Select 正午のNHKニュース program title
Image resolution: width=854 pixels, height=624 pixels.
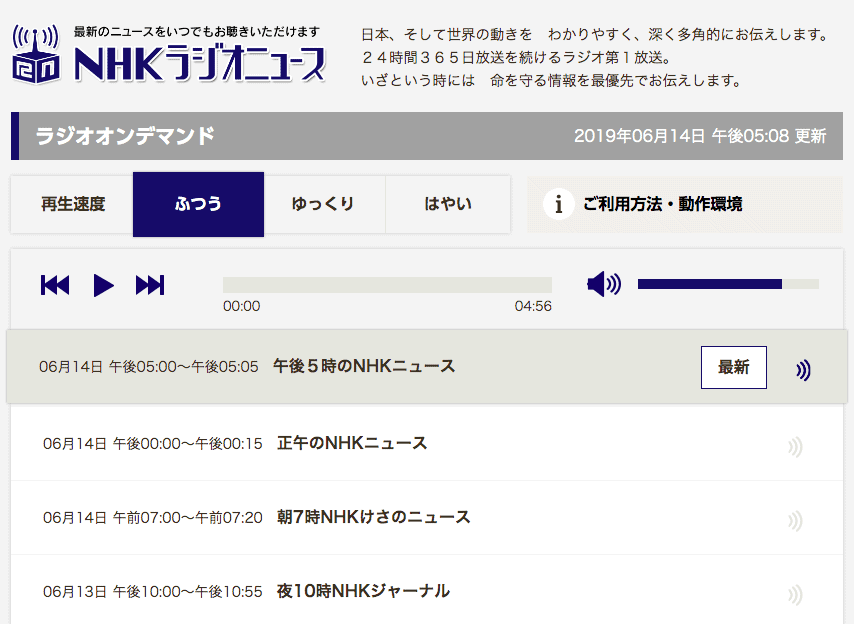pyautogui.click(x=352, y=443)
